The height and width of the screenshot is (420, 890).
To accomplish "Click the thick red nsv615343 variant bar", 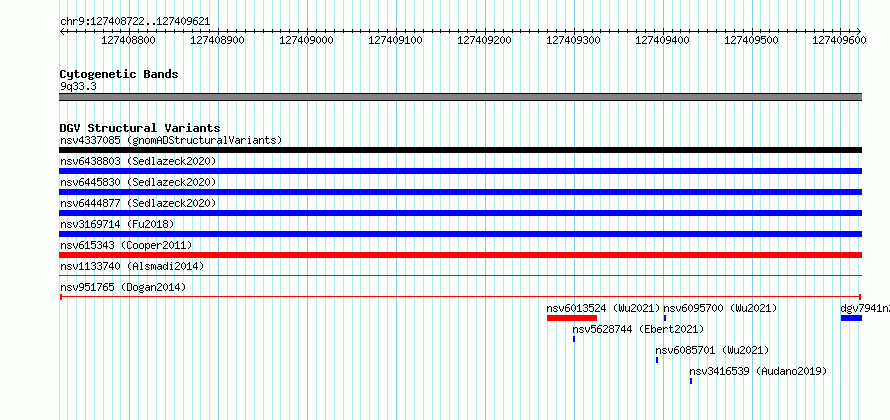I will pyautogui.click(x=461, y=255).
